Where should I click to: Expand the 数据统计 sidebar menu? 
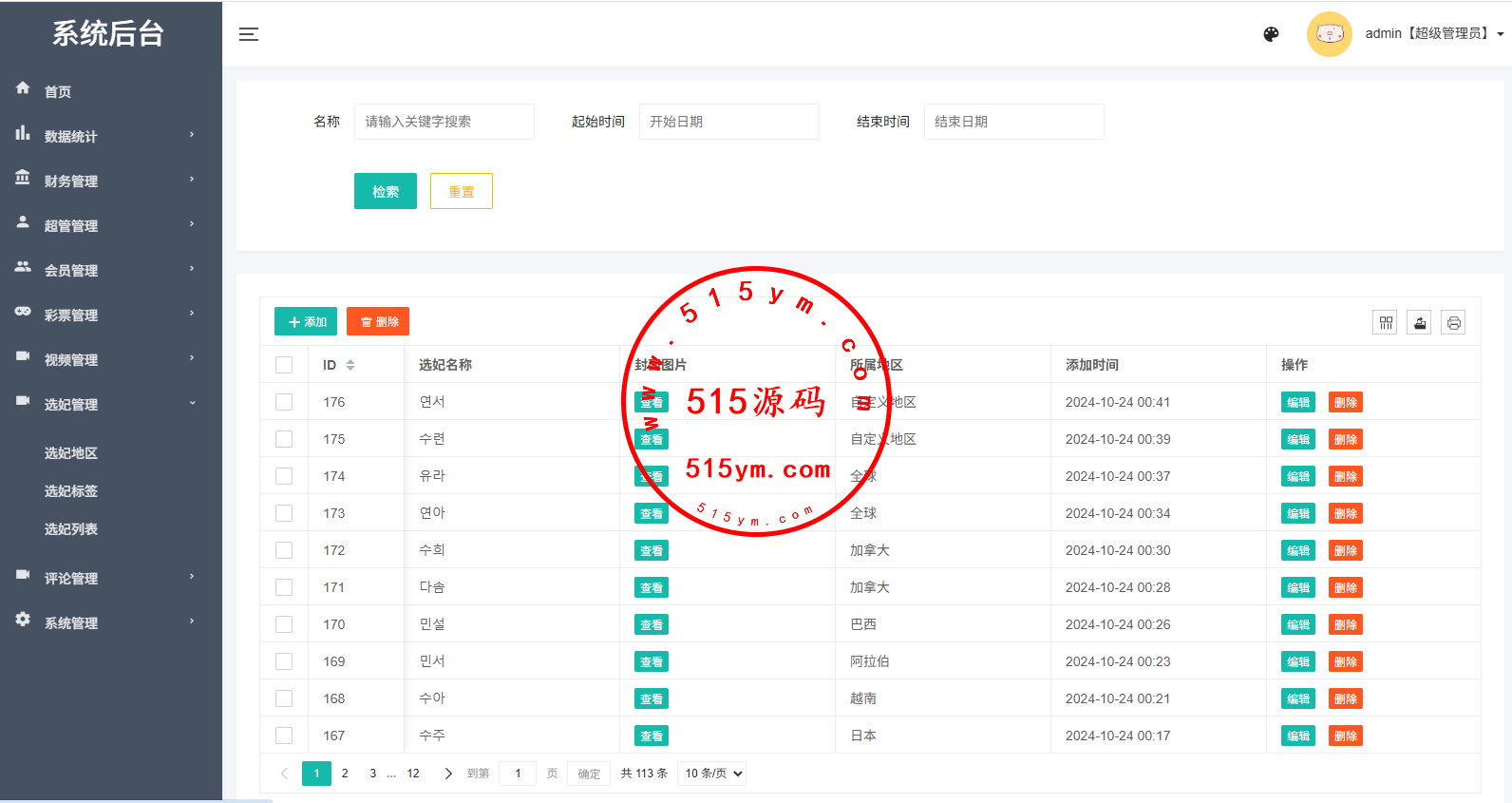click(104, 136)
